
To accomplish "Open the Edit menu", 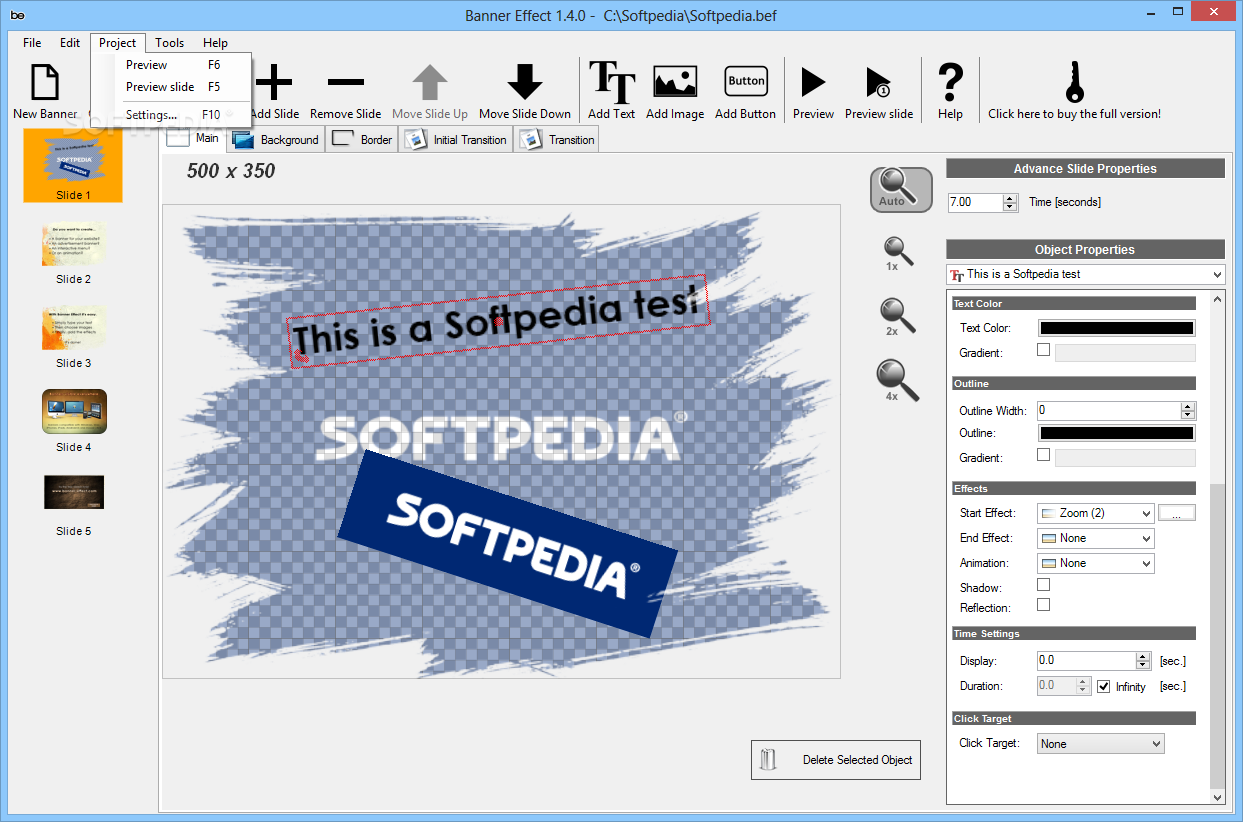I will coord(70,43).
